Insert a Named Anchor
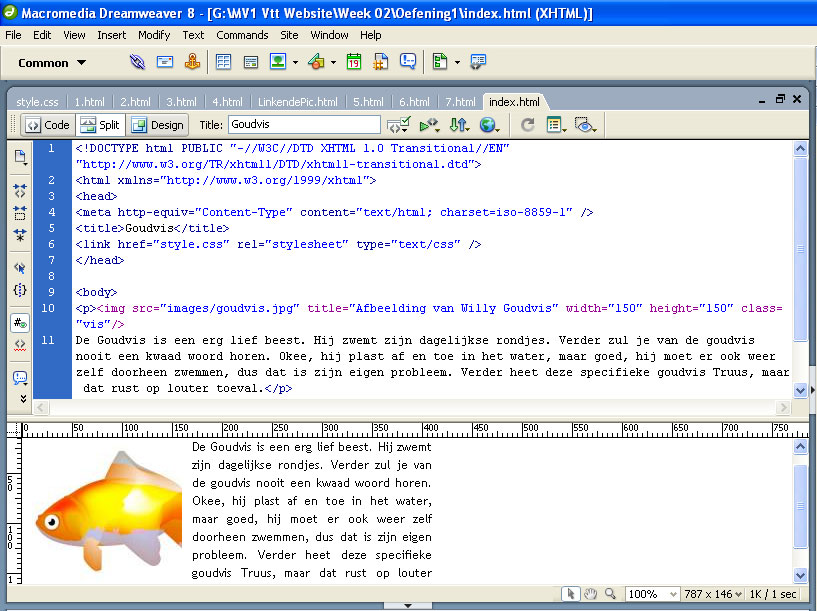This screenshot has height=611, width=817. point(192,62)
